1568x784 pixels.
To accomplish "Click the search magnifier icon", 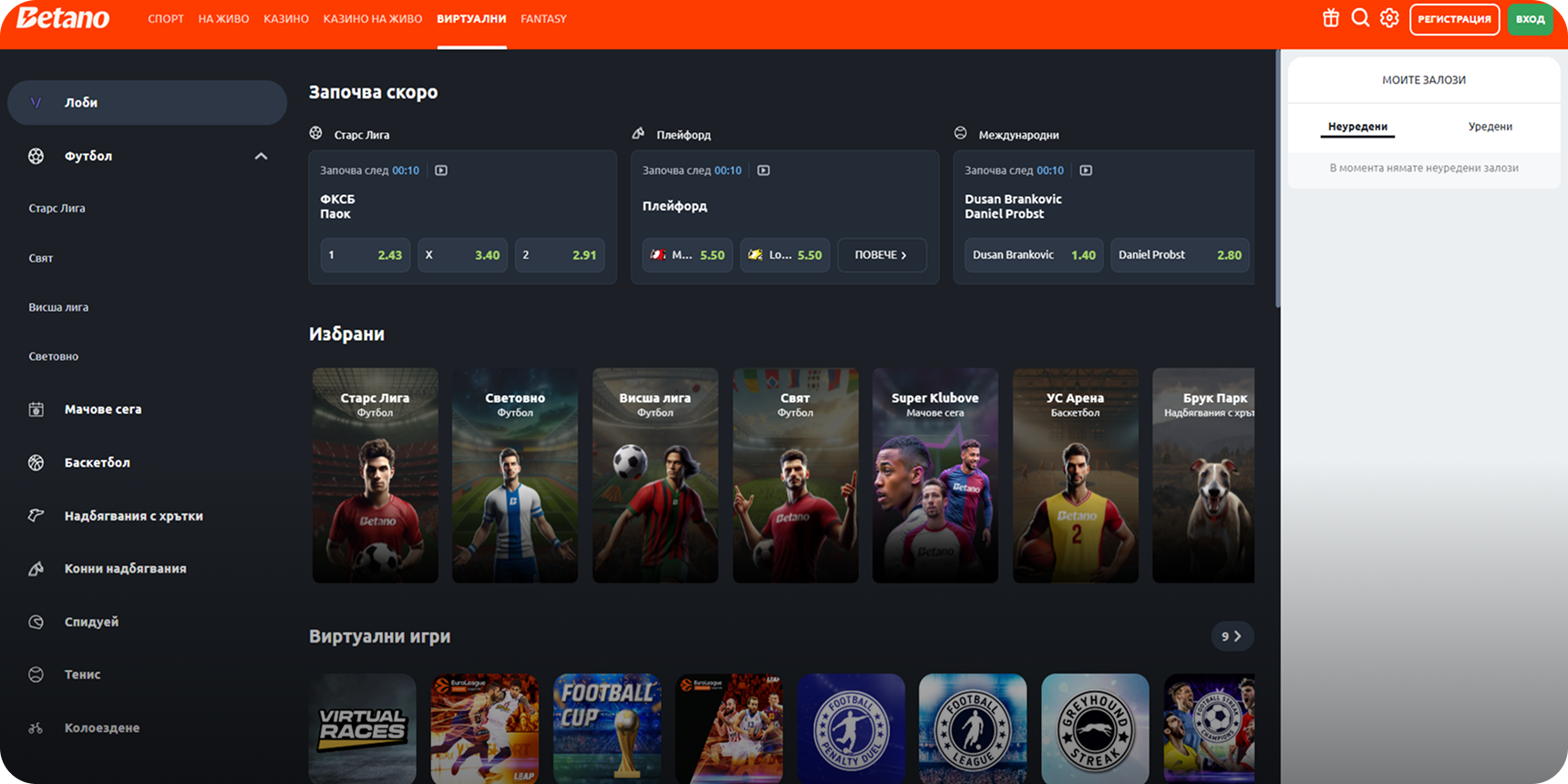I will [x=1360, y=18].
